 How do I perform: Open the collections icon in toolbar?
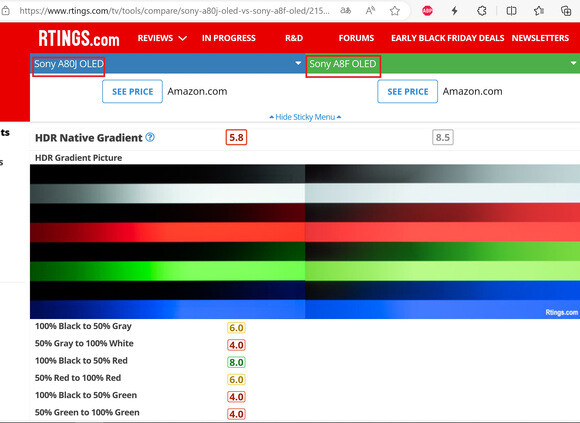tap(566, 11)
